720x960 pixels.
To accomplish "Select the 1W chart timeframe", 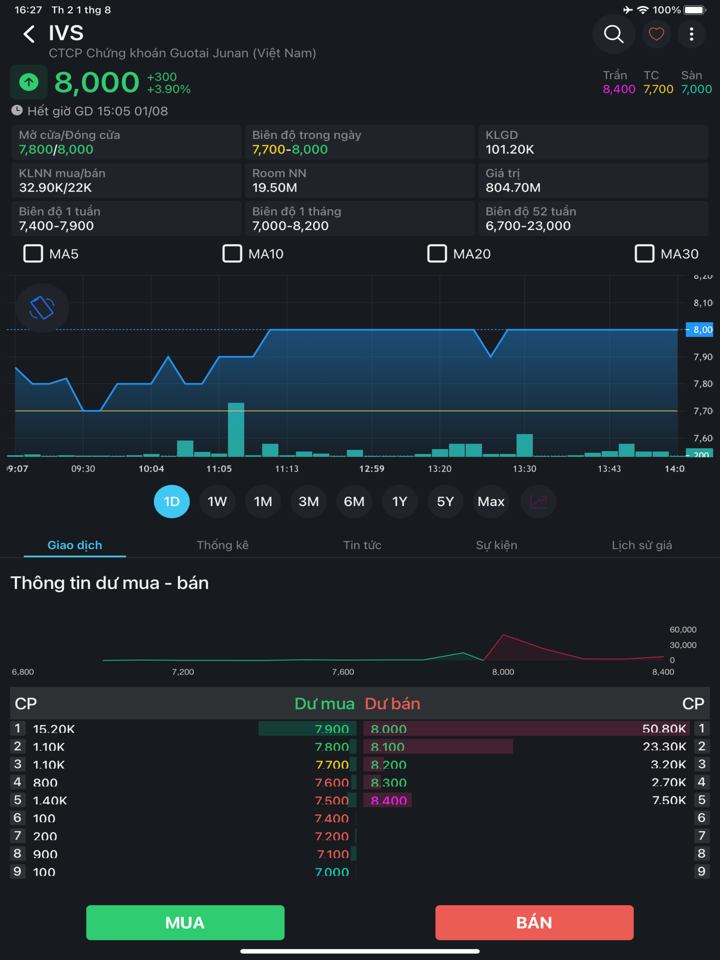I will click(217, 502).
